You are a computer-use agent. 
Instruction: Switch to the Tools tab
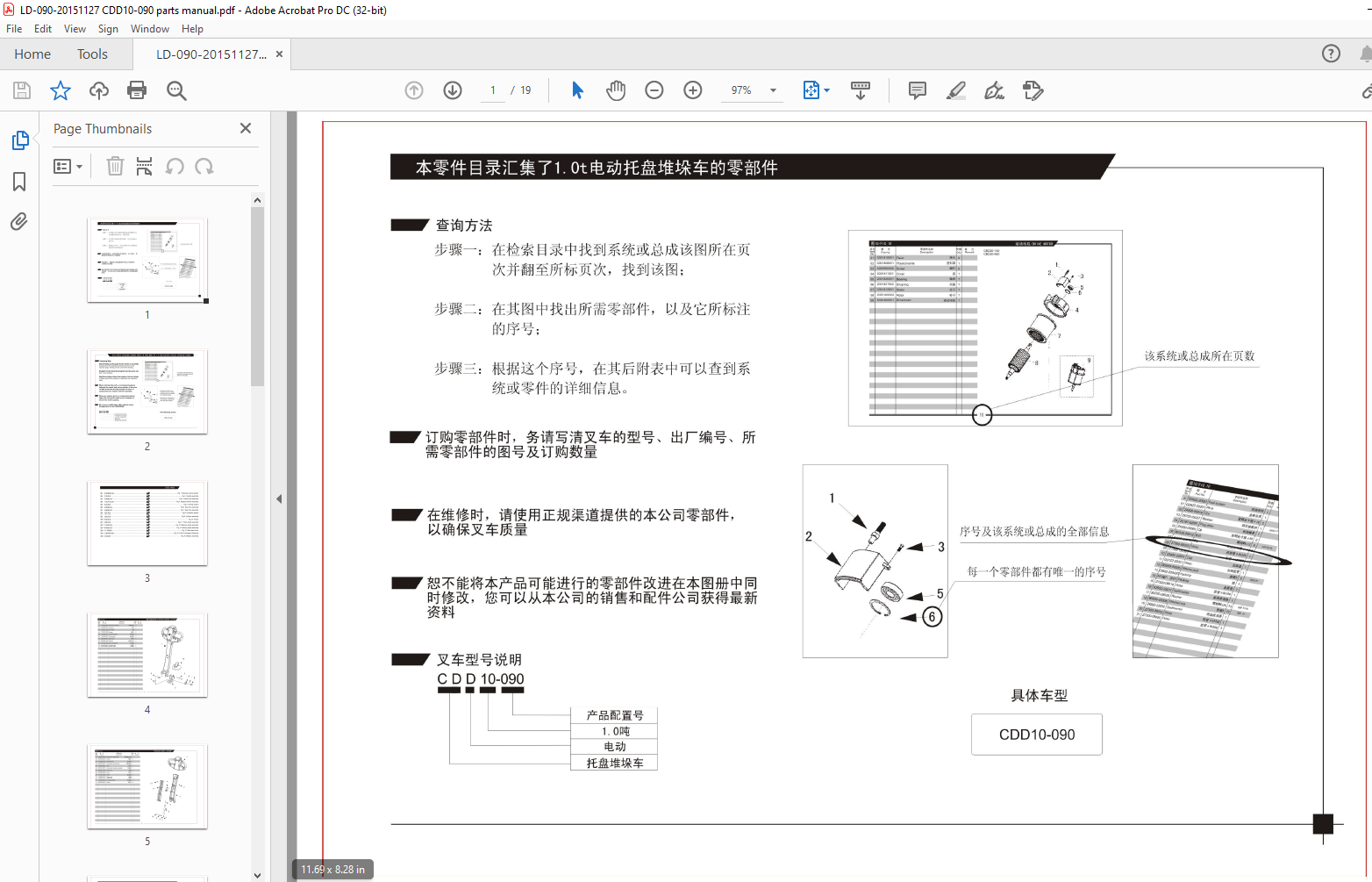point(92,54)
